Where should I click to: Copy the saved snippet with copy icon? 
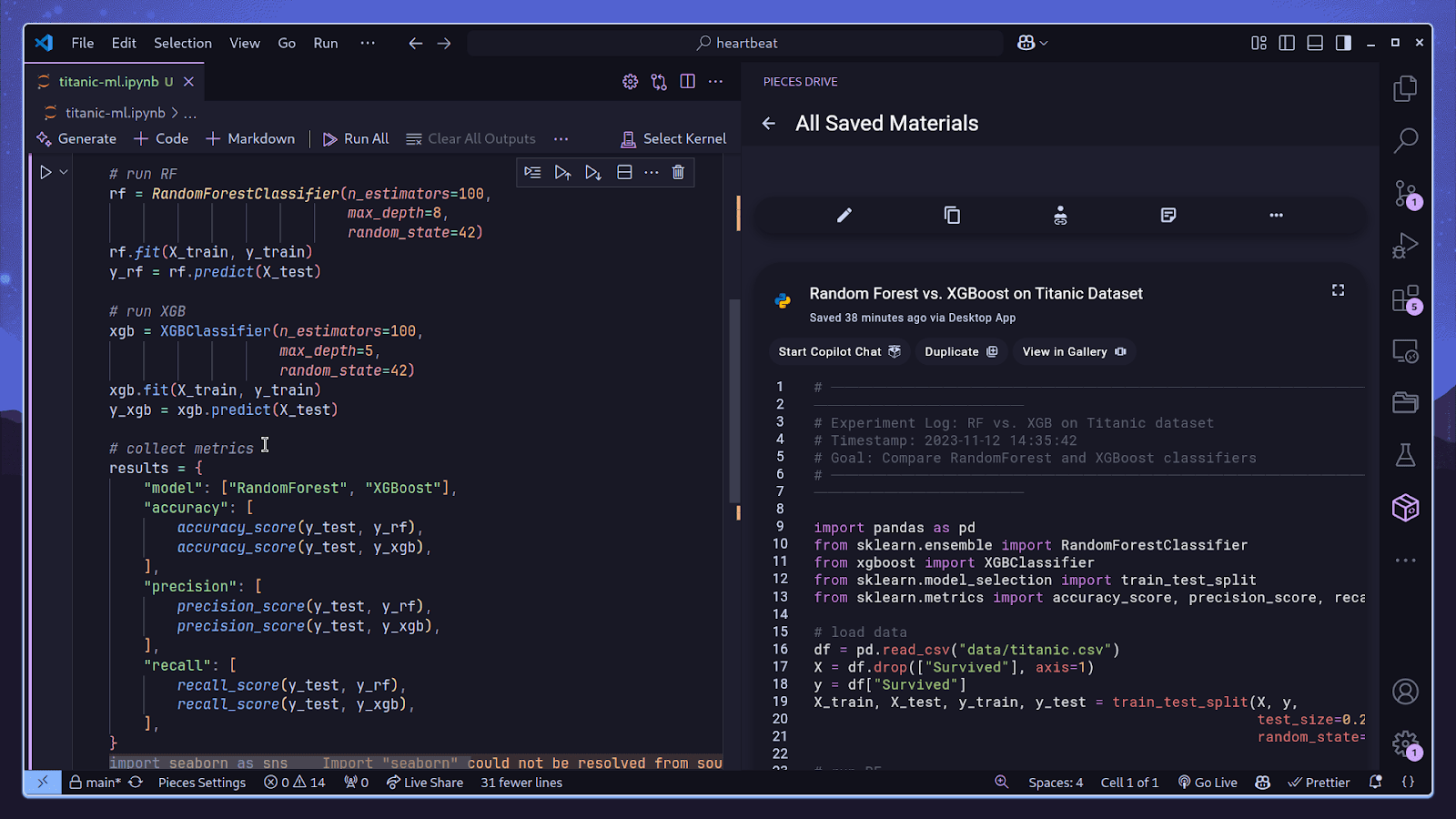point(952,216)
